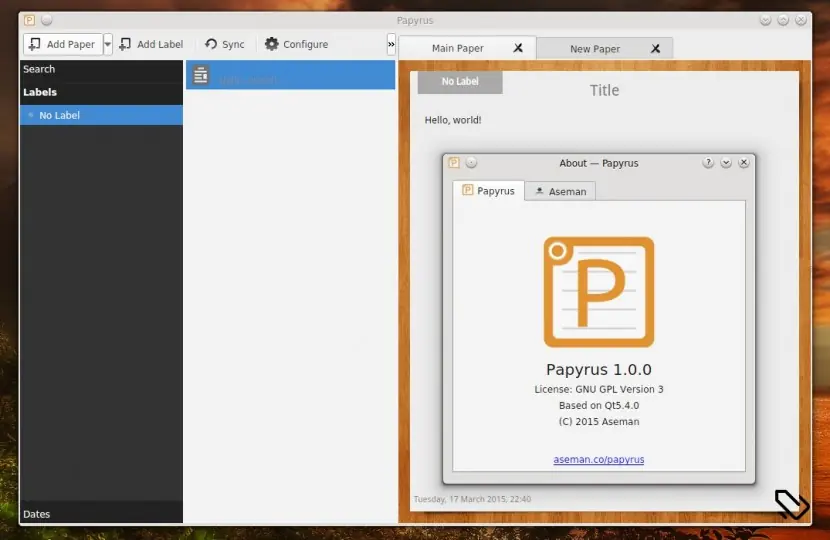Click the paper icon in the list entry
Image resolution: width=830 pixels, height=540 pixels.
click(x=201, y=75)
